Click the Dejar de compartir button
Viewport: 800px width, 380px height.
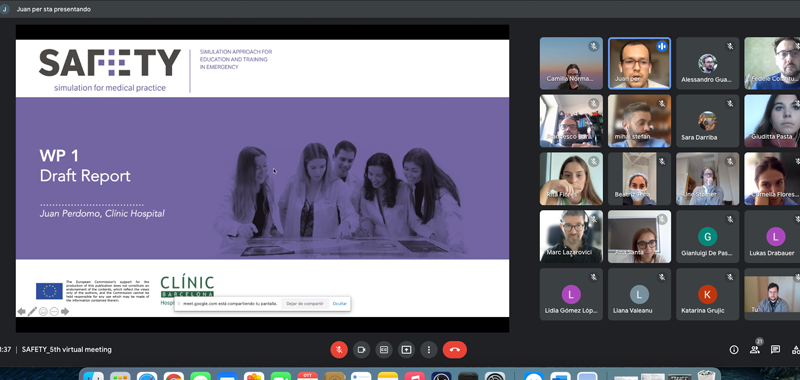click(x=305, y=303)
